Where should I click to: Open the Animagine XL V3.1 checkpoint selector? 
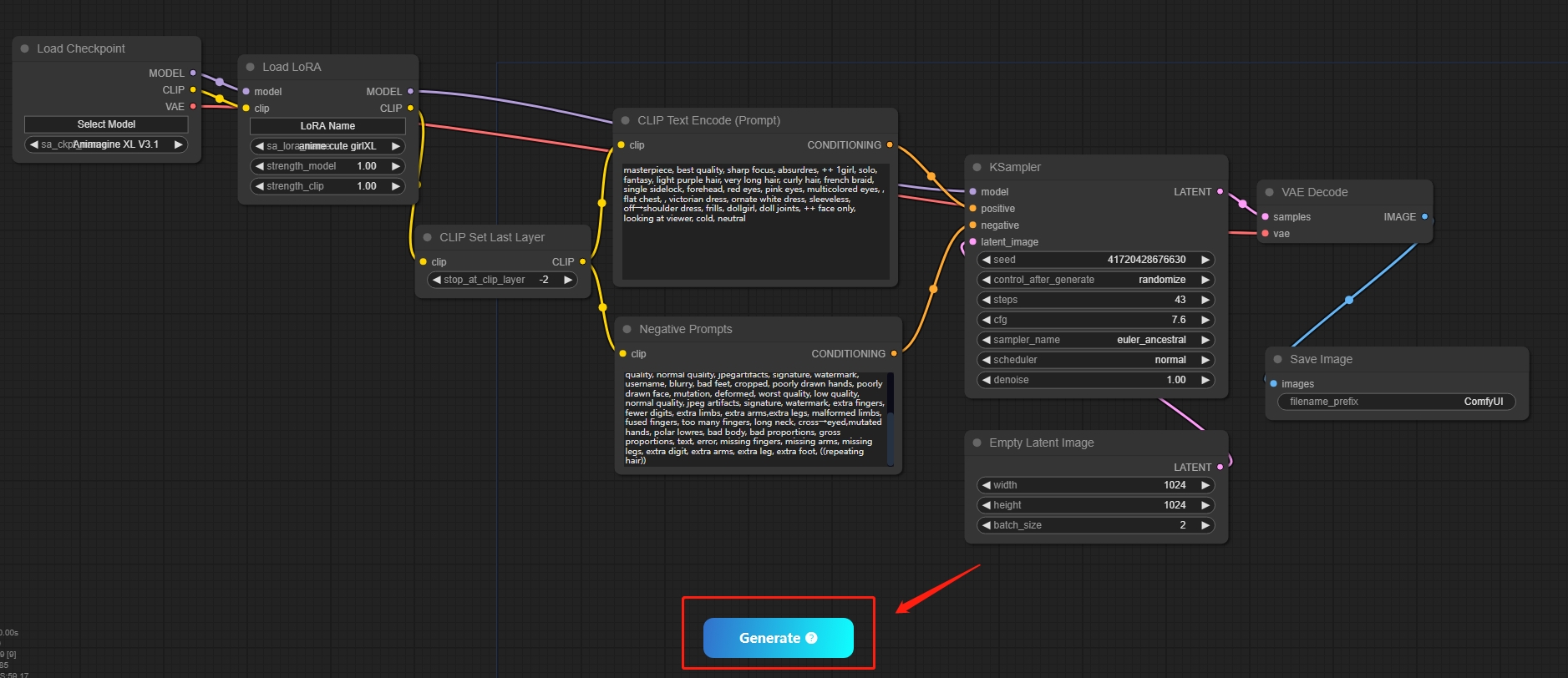pos(106,144)
